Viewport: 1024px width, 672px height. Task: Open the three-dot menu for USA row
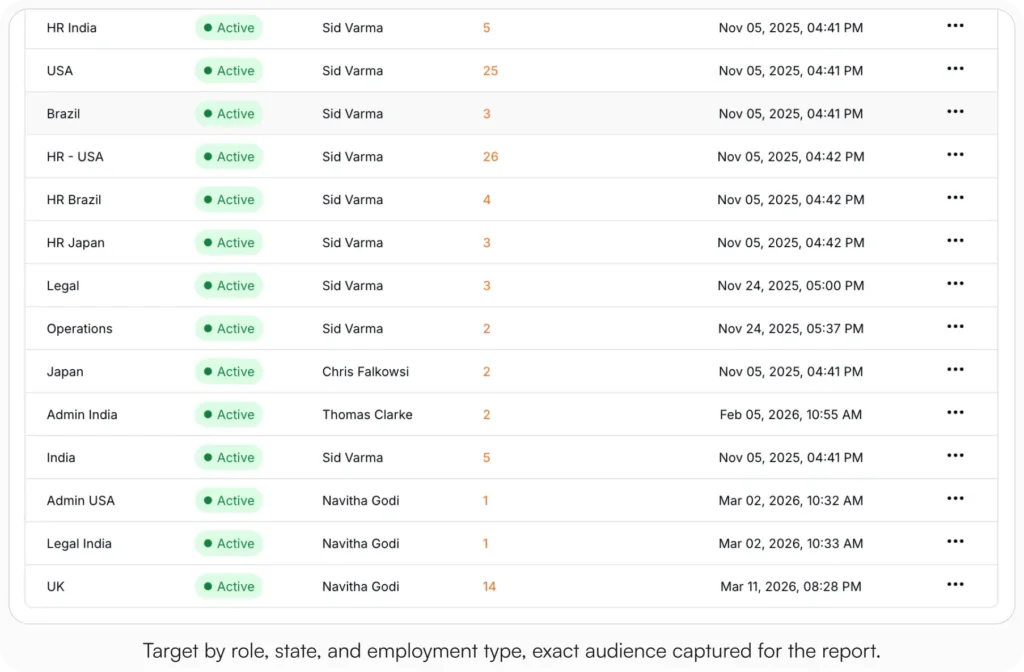coord(955,69)
